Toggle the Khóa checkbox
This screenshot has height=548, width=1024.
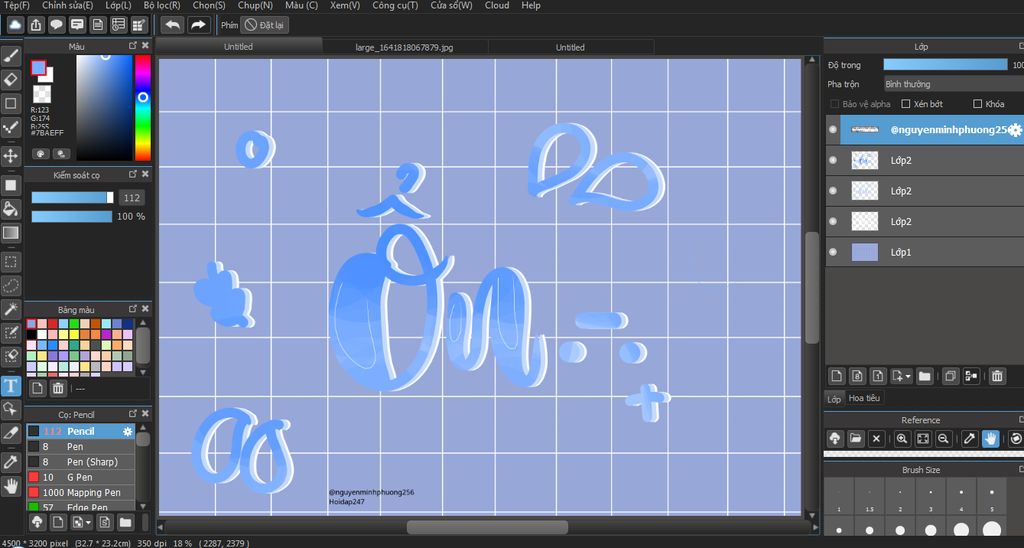[x=977, y=104]
